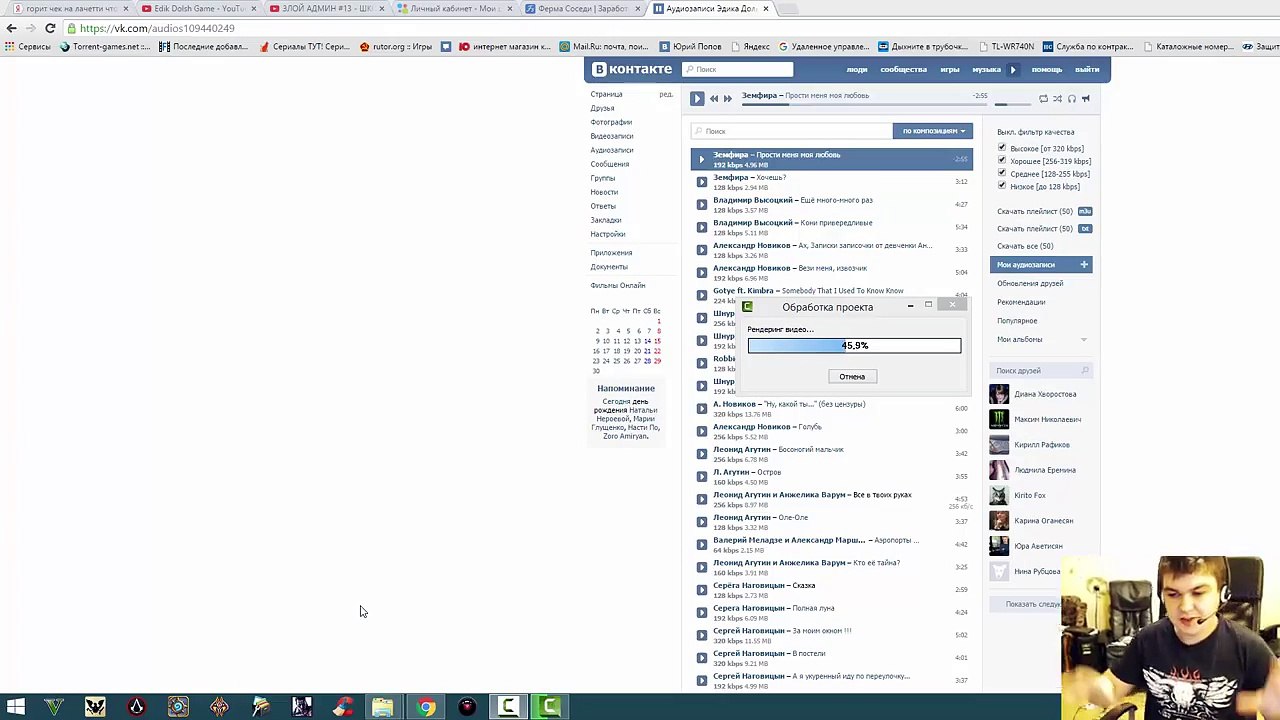1280x720 pixels.
Task: Click the headphones icon in player
Action: pyautogui.click(x=1071, y=98)
